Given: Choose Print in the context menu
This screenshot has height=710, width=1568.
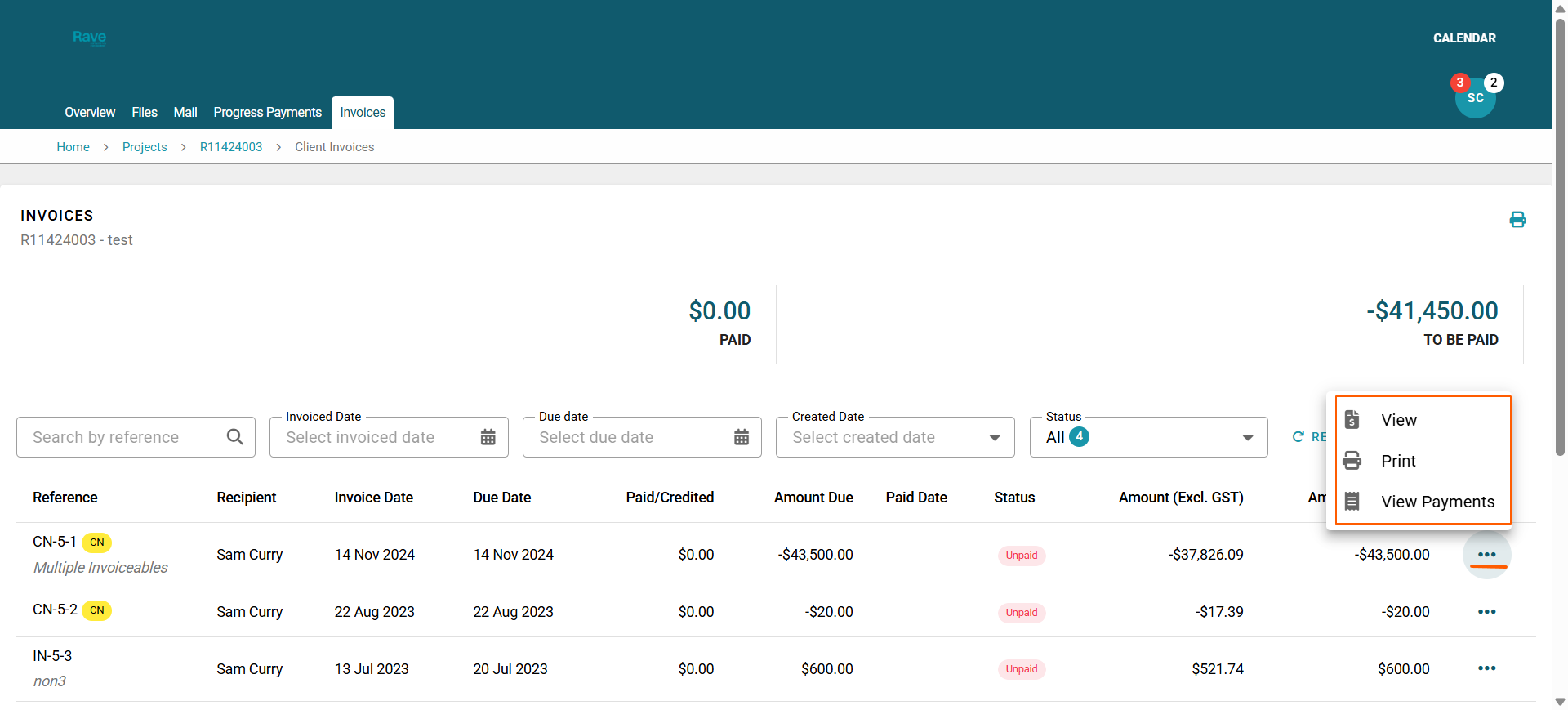Looking at the screenshot, I should click(x=1398, y=461).
